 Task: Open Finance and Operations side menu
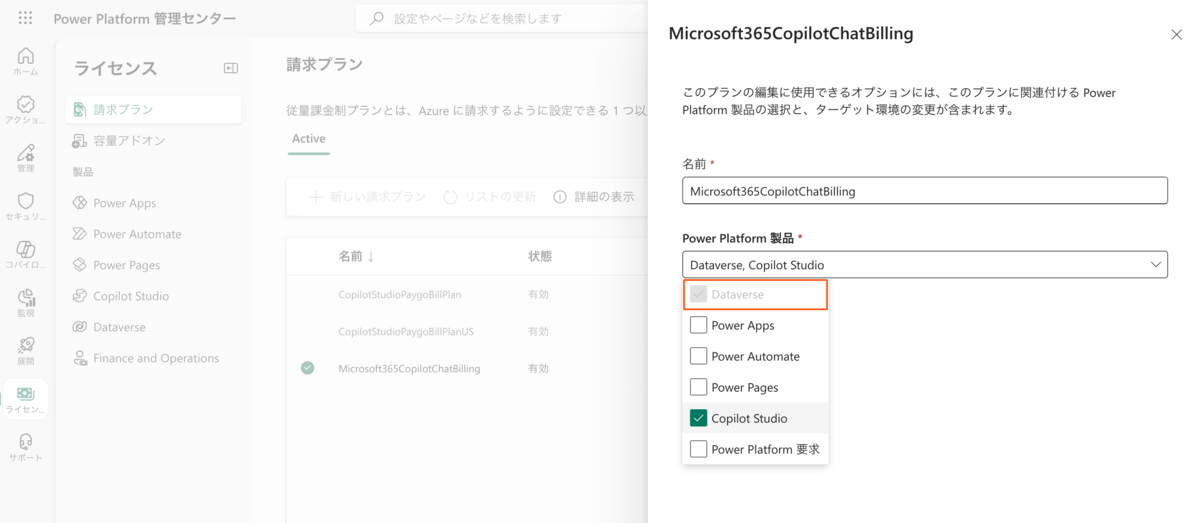click(x=154, y=358)
